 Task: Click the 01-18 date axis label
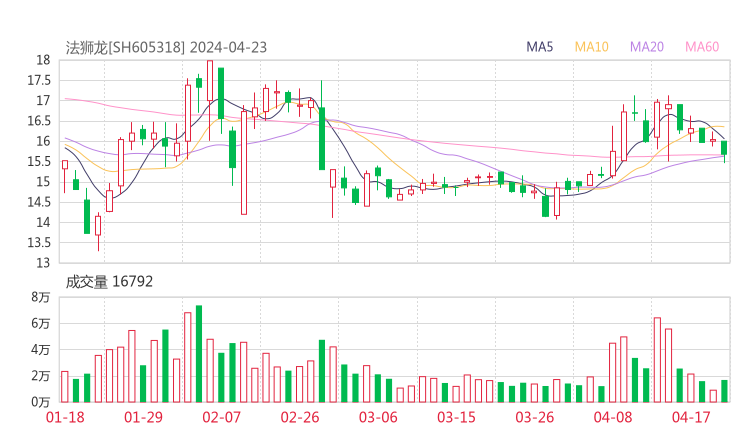coord(65,417)
